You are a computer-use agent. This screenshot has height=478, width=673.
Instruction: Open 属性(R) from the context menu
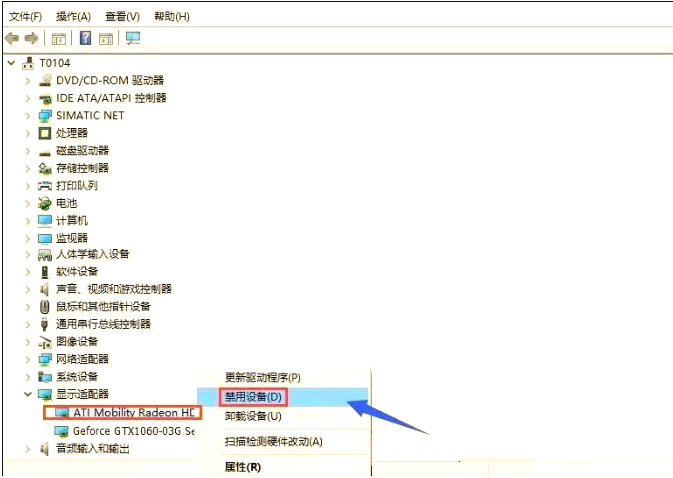pyautogui.click(x=242, y=466)
